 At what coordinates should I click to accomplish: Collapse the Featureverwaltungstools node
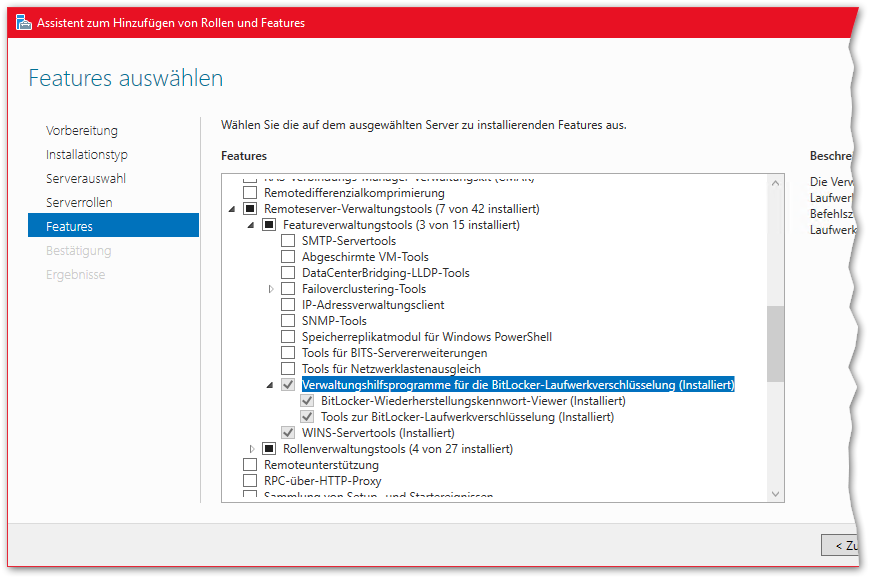[x=252, y=225]
